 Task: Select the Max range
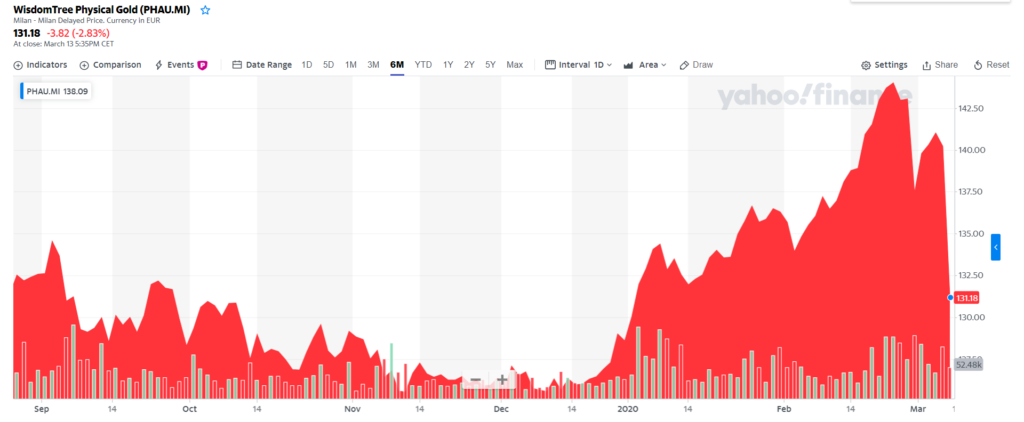[515, 65]
